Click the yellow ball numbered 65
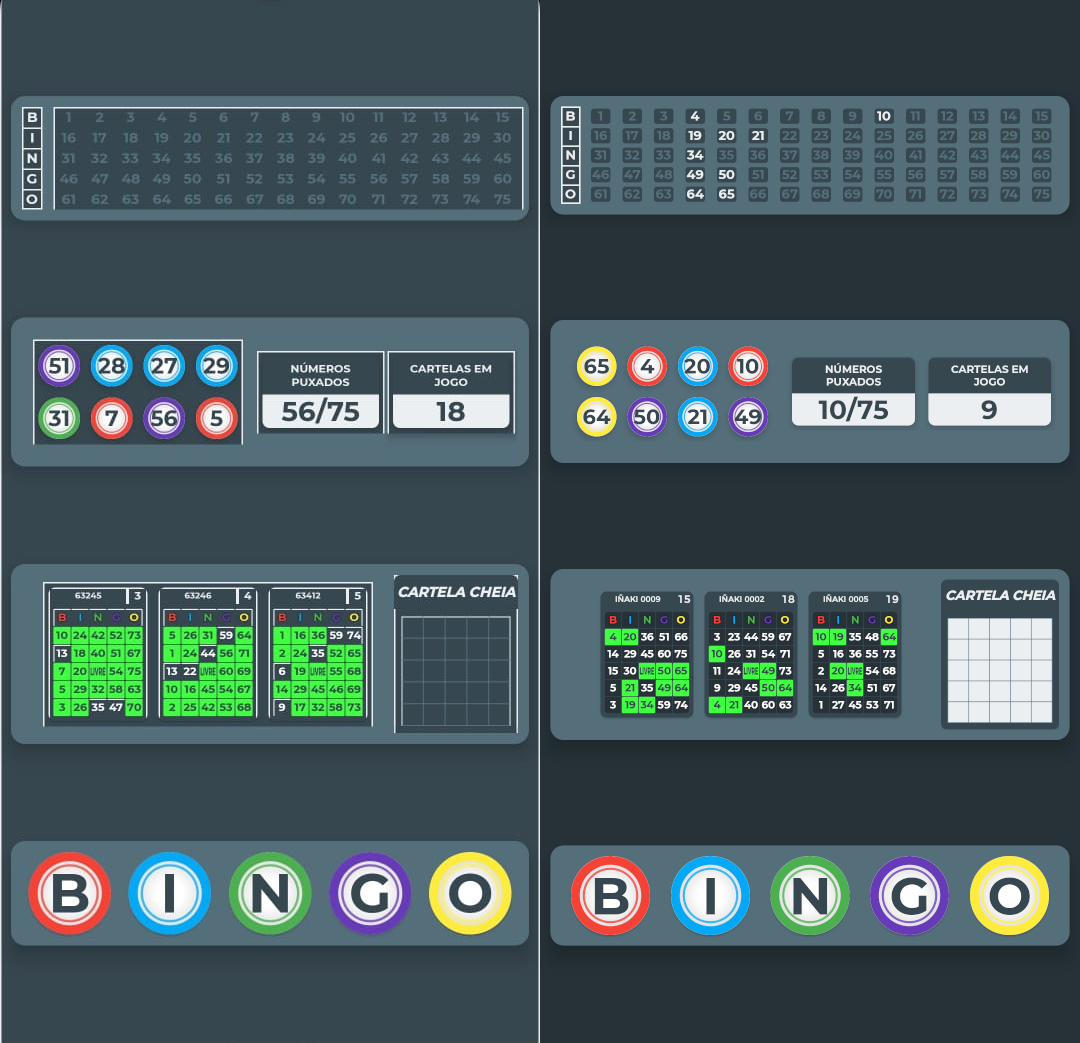This screenshot has width=1080, height=1043. click(x=596, y=366)
